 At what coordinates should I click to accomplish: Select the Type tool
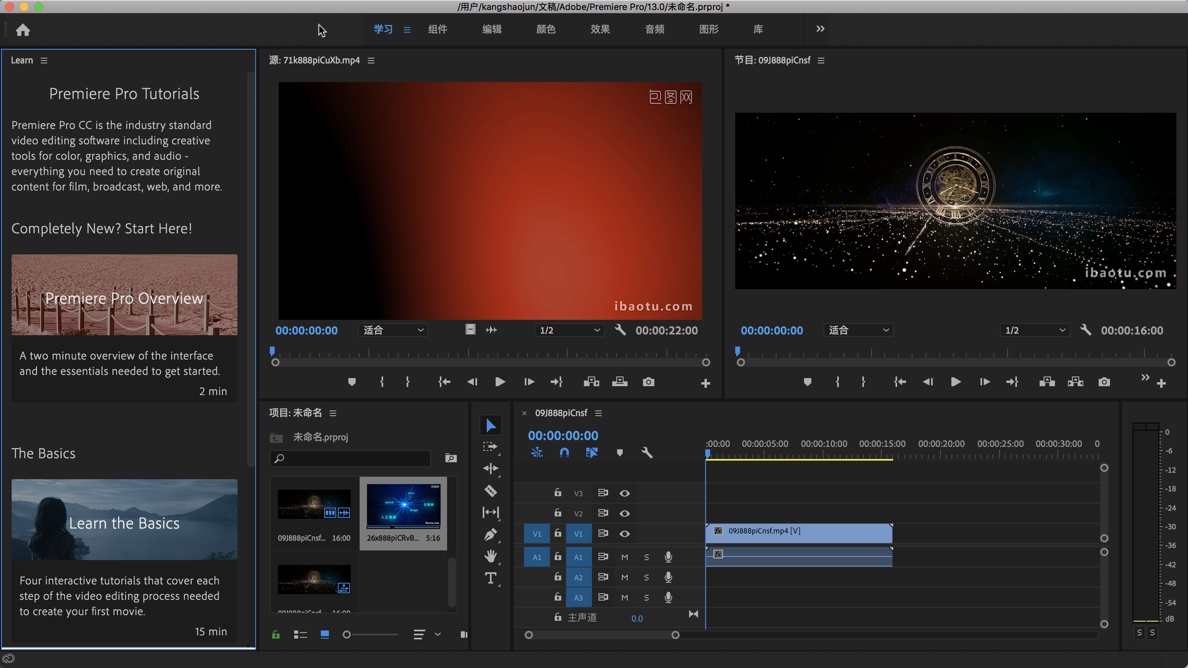(x=491, y=579)
